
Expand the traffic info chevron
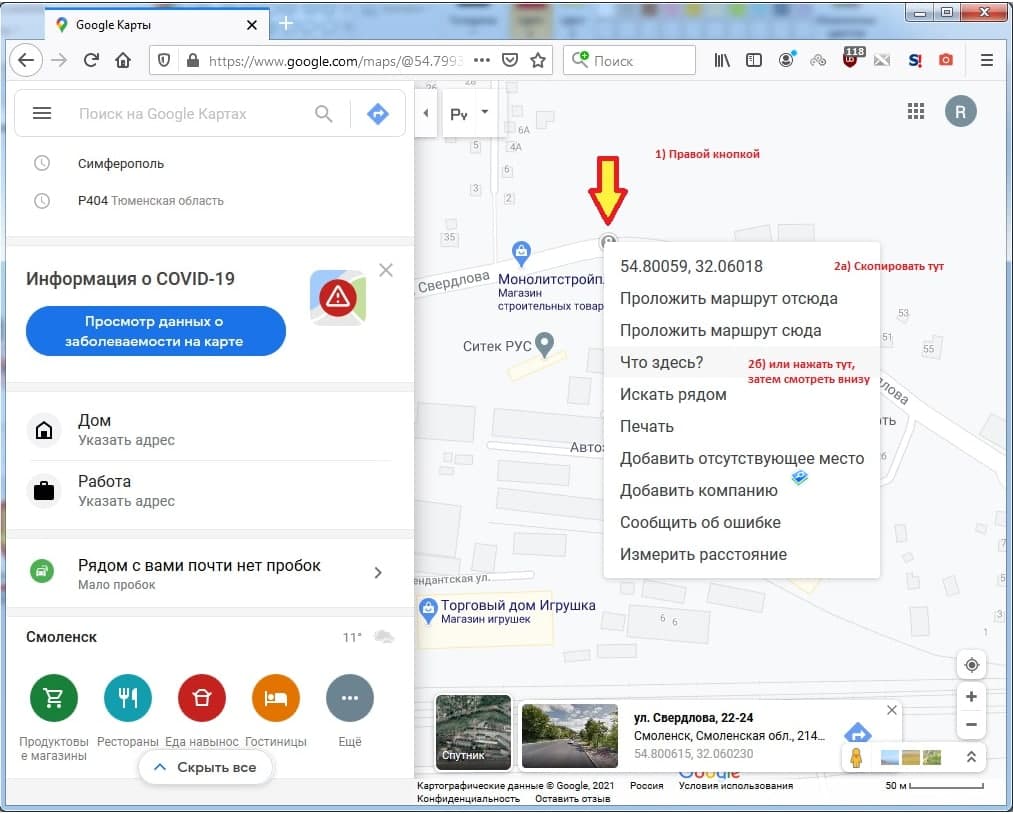coord(378,572)
